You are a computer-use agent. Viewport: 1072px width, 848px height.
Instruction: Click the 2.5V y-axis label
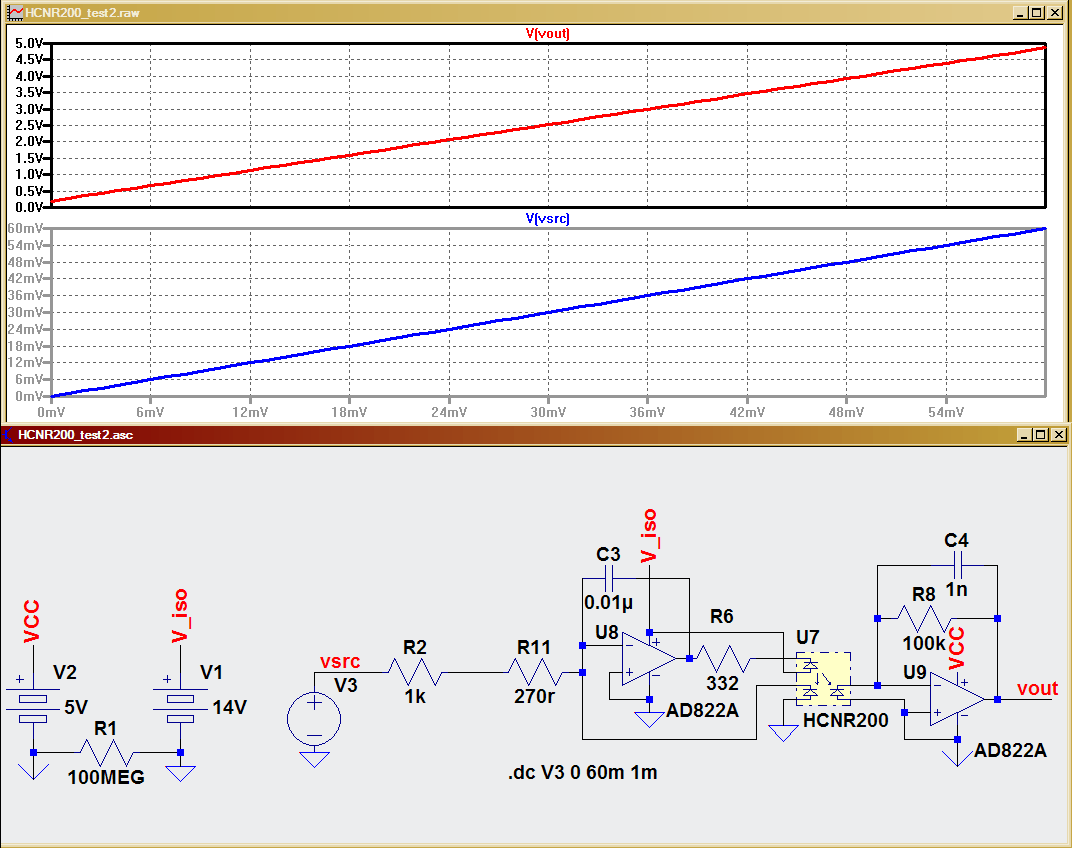point(29,125)
